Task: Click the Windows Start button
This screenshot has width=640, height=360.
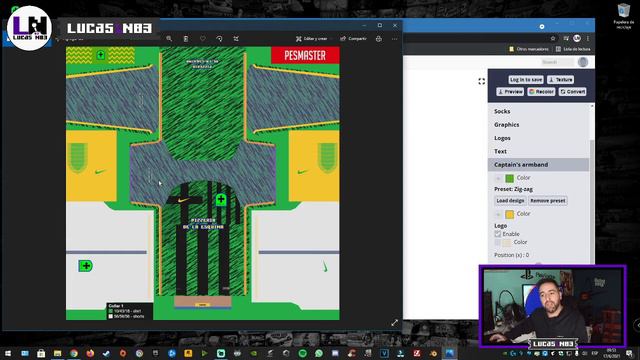Action: [x=8, y=353]
